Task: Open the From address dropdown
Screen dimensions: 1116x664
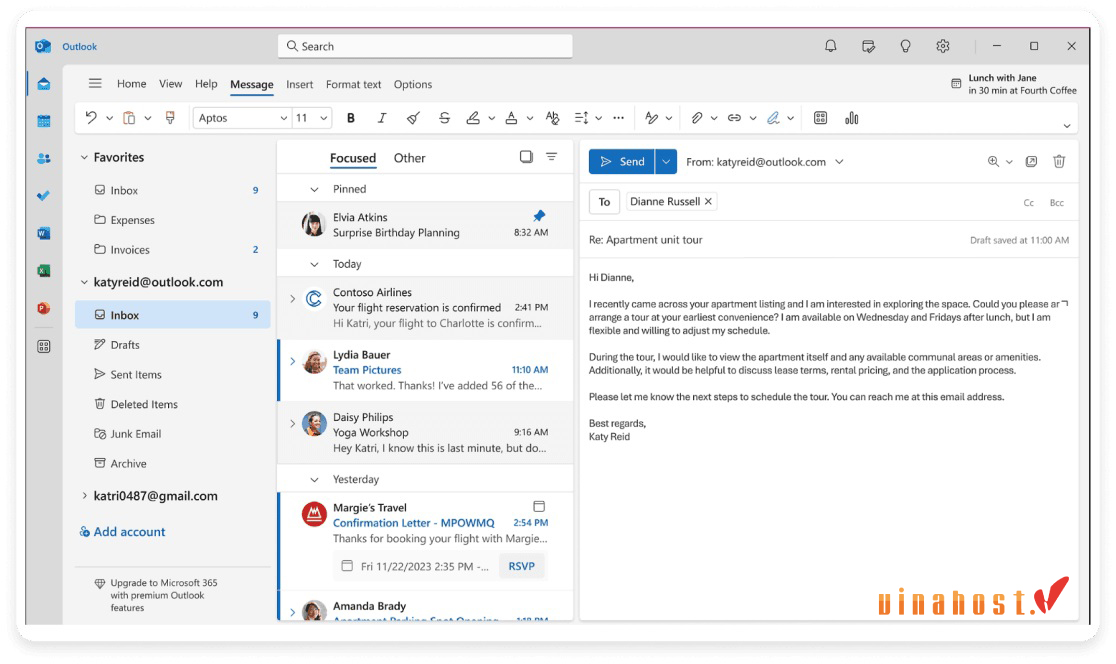Action: point(839,162)
